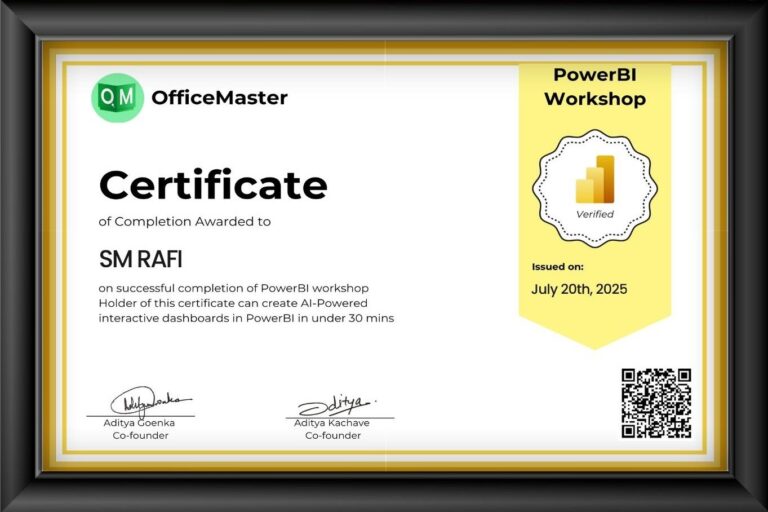Image resolution: width=768 pixels, height=512 pixels.
Task: Click the 'Issued on:' label
Action: pos(557,267)
